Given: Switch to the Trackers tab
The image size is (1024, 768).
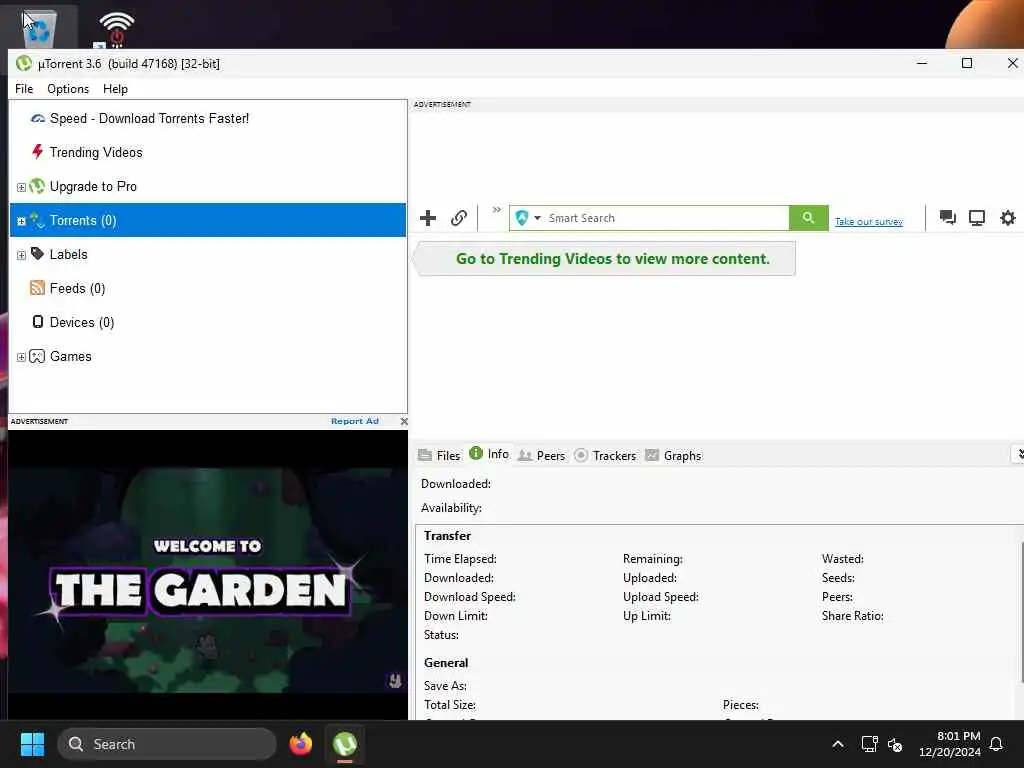Looking at the screenshot, I should click(x=605, y=455).
